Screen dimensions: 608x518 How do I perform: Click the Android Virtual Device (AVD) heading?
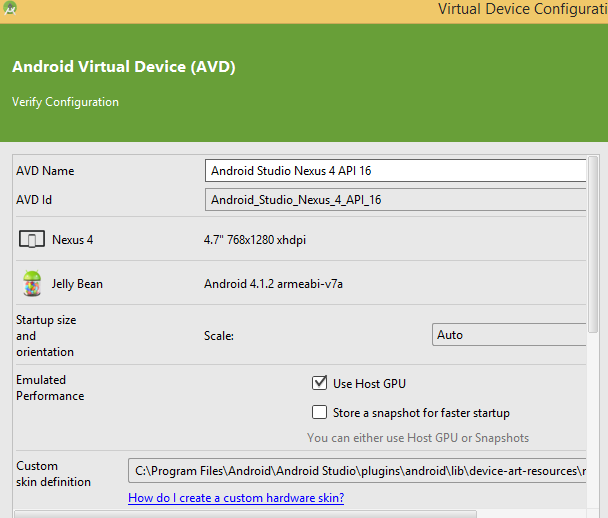click(x=124, y=68)
